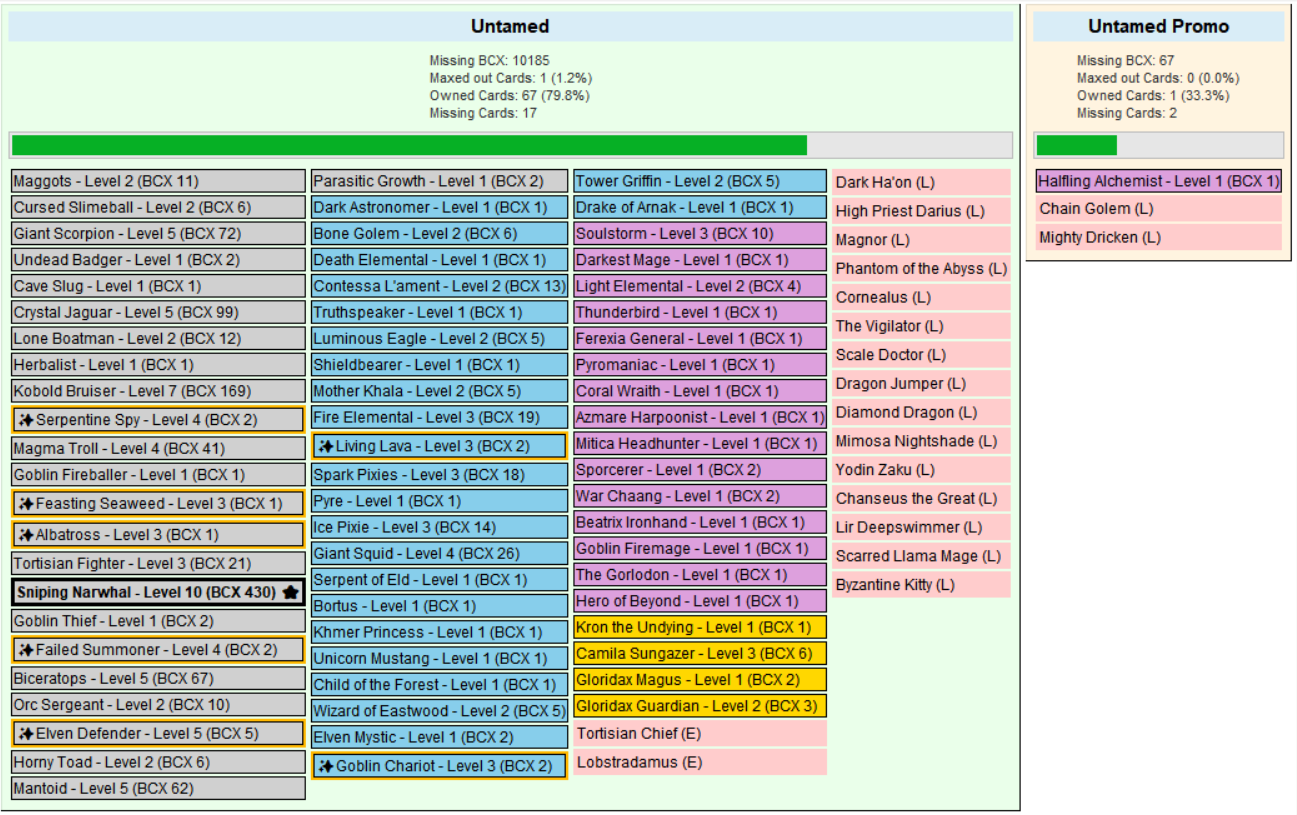Select the Untamed set header
This screenshot has height=815, width=1297.
click(x=510, y=27)
